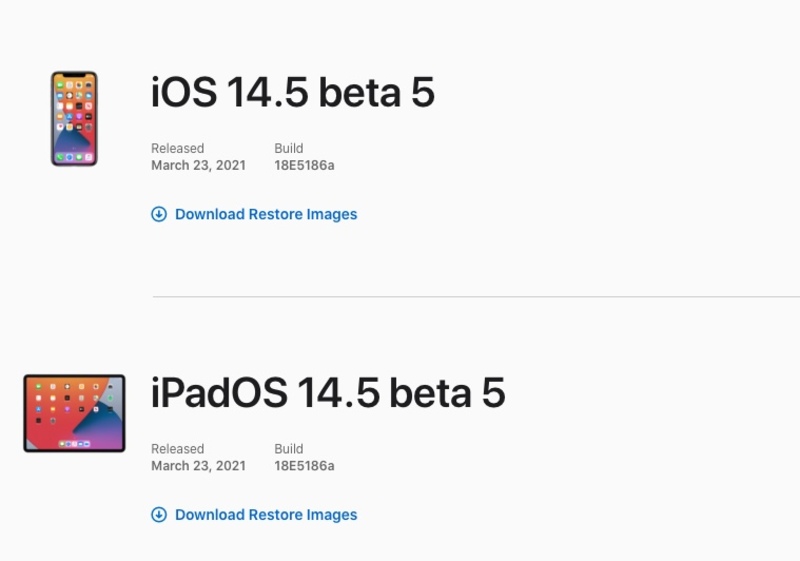
Task: Click iPadOS release date March 23, 2021
Action: coord(198,466)
